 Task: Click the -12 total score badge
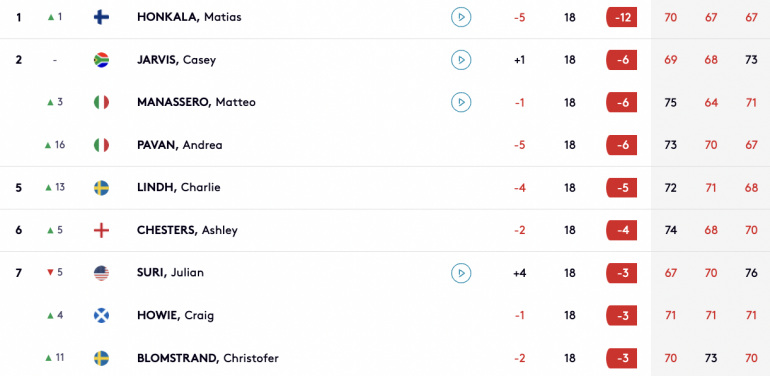tap(622, 18)
